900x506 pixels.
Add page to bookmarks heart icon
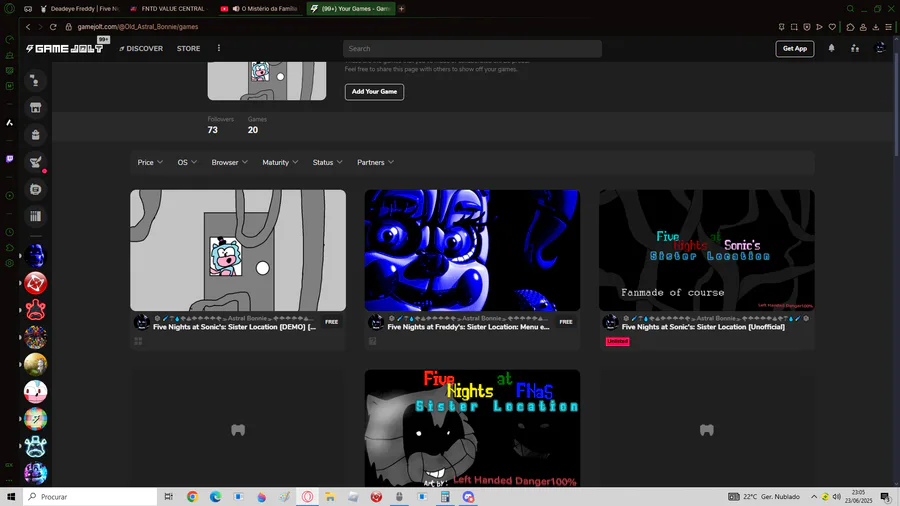[832, 27]
